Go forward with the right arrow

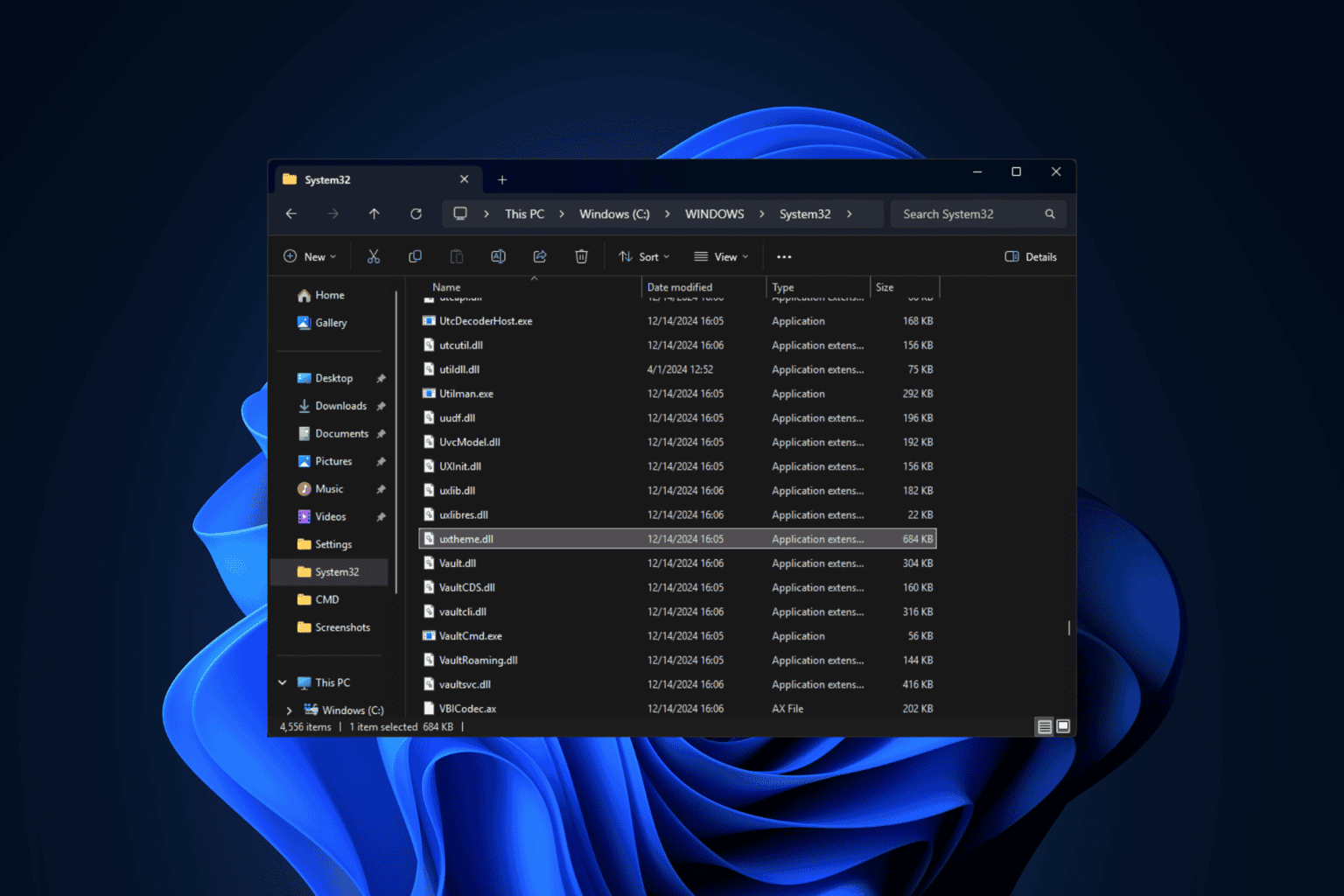click(332, 213)
